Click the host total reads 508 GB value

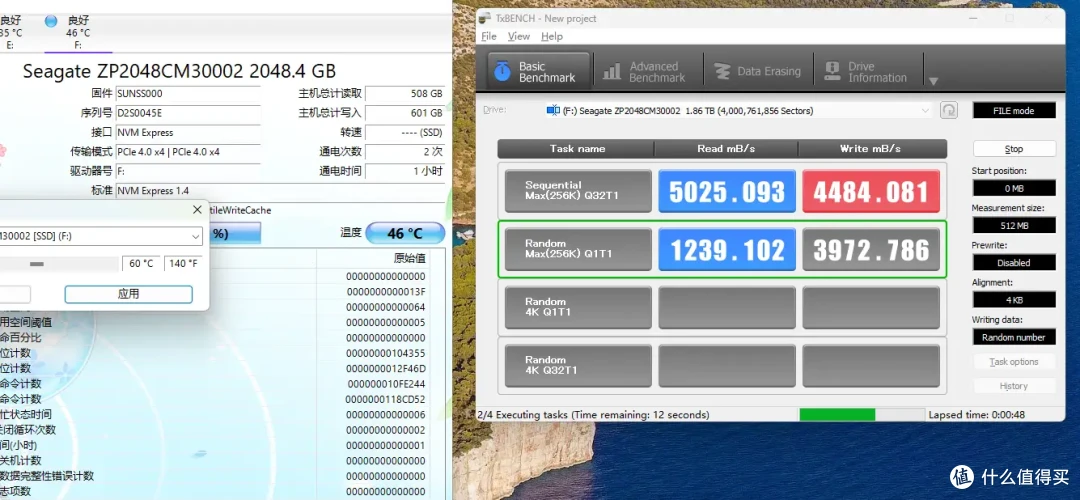405,94
